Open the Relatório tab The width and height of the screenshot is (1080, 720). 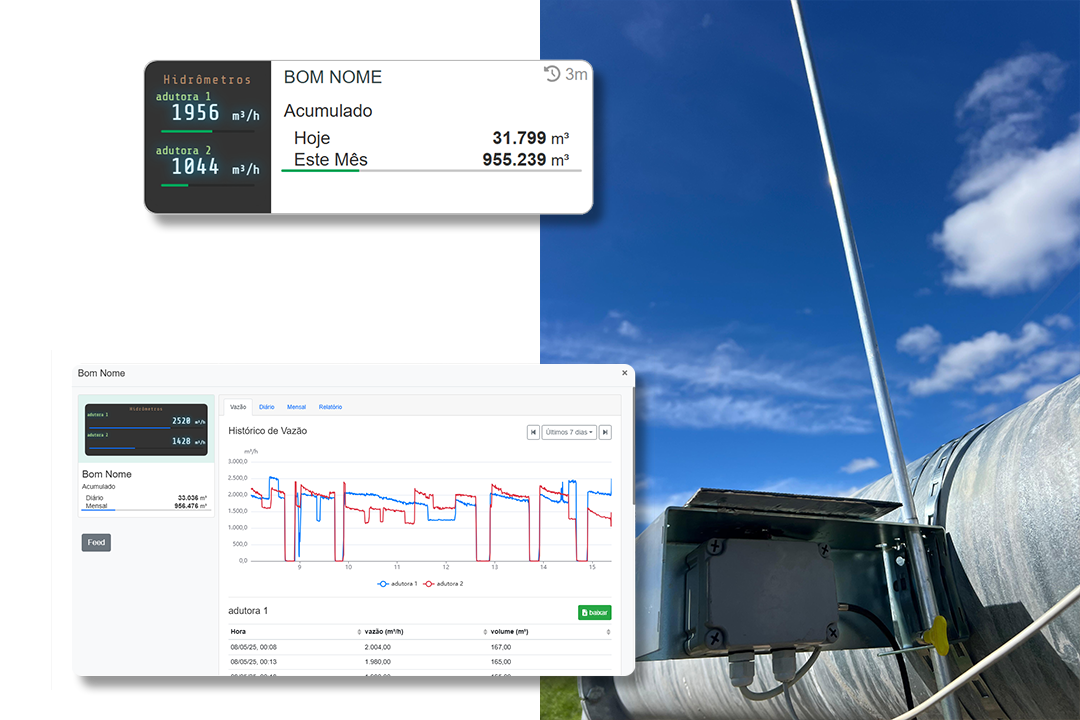click(x=330, y=407)
